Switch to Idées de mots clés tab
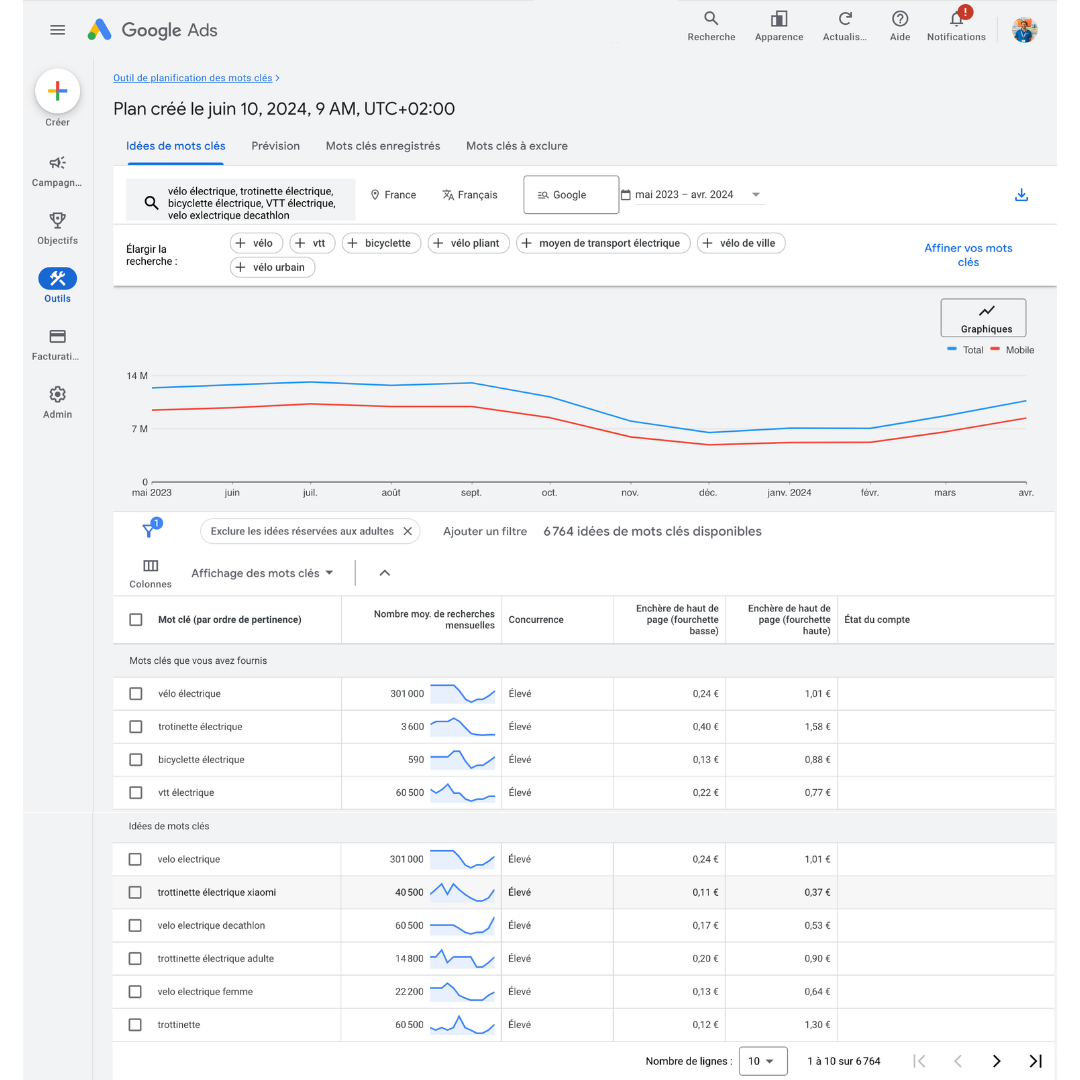This screenshot has width=1080, height=1080. click(x=176, y=146)
